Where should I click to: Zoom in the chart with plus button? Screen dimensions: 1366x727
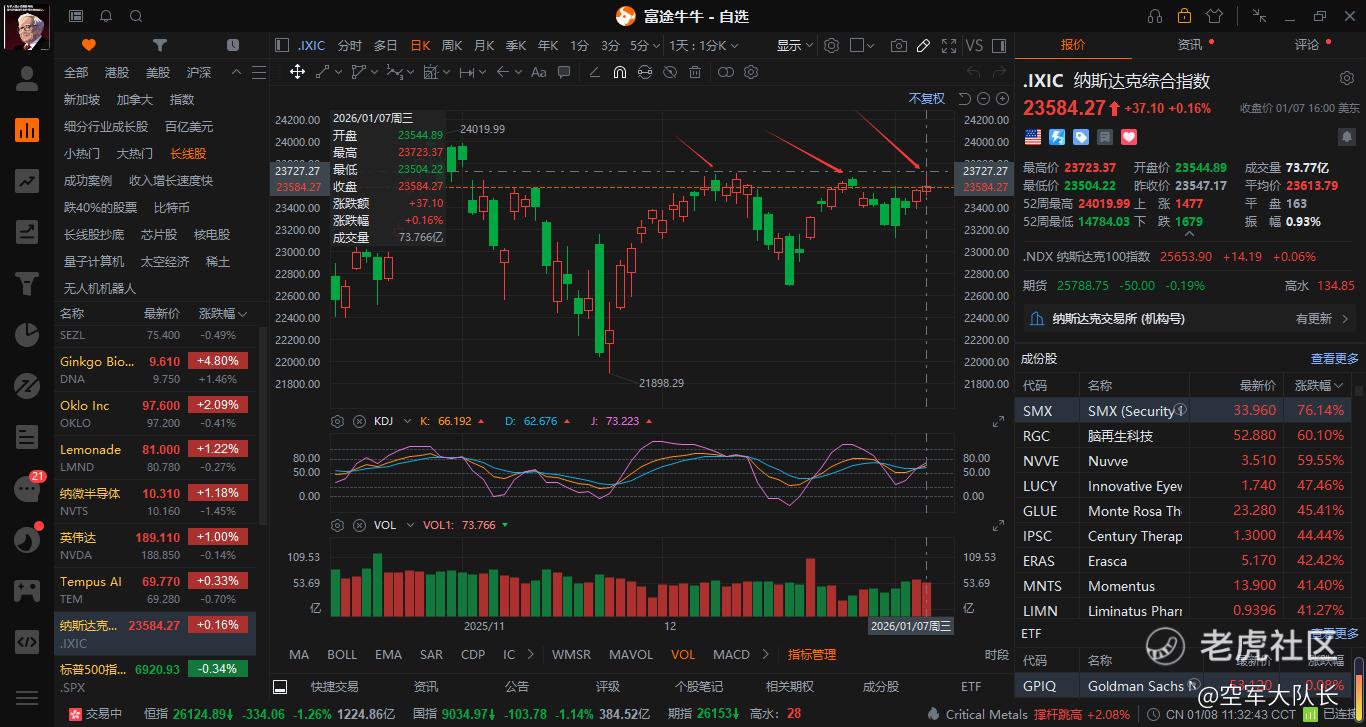tap(1001, 98)
